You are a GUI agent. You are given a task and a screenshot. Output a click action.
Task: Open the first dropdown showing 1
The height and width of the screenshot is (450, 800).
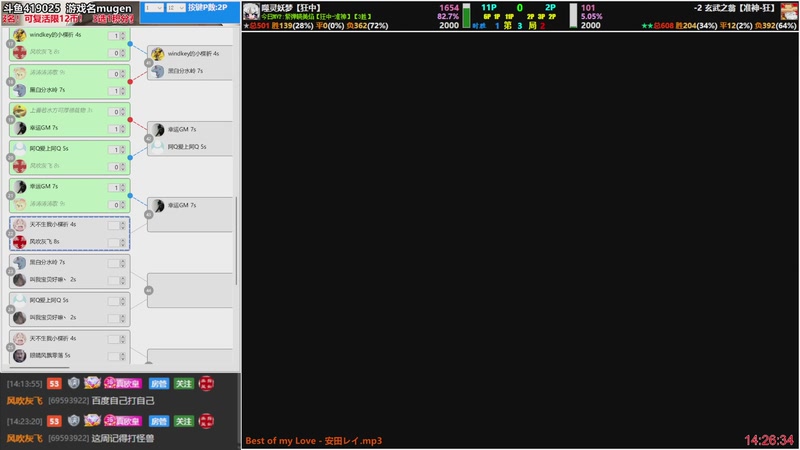click(153, 8)
